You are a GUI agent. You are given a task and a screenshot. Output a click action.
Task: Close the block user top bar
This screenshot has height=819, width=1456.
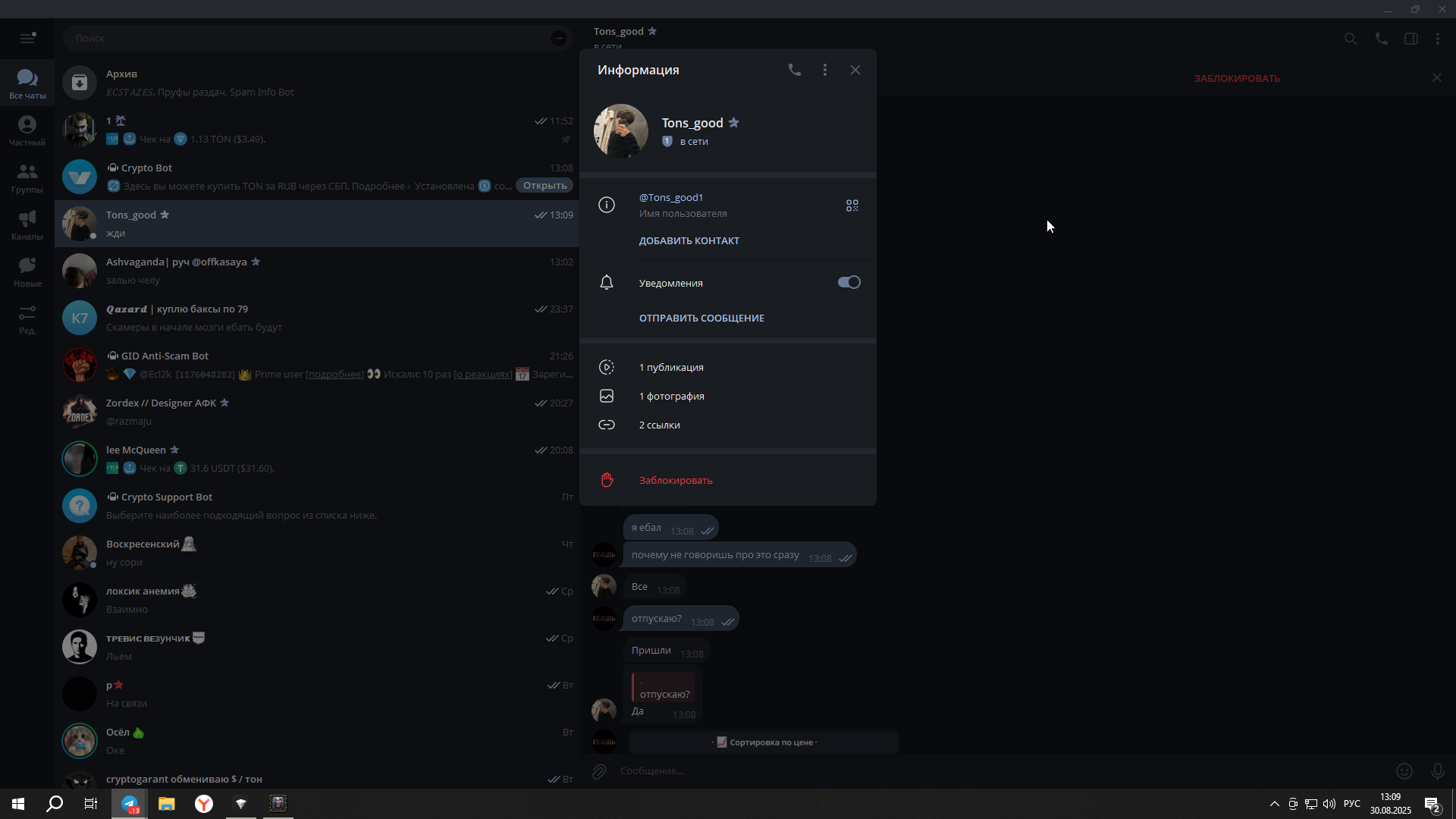[x=1436, y=77]
